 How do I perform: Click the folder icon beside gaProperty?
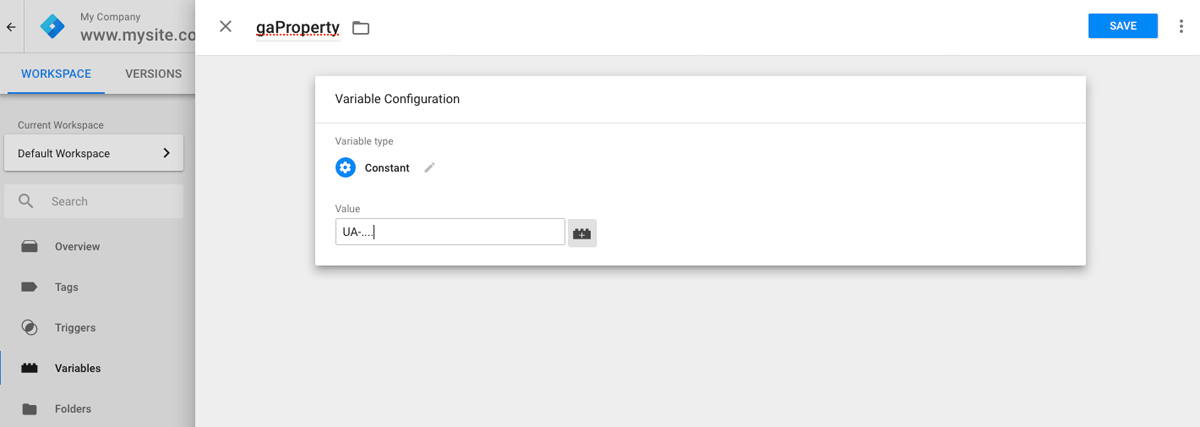(361, 28)
